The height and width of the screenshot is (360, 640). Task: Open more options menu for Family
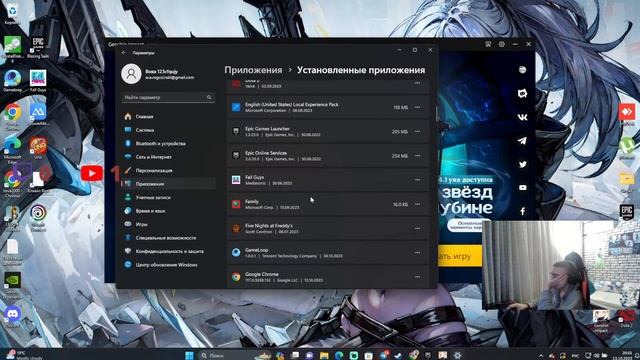(417, 204)
